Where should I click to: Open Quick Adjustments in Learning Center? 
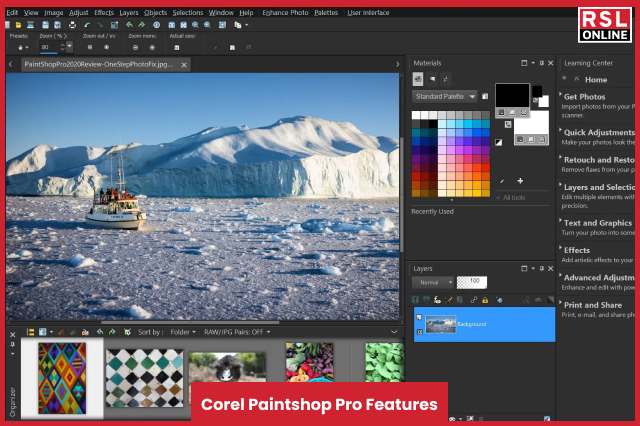point(599,133)
